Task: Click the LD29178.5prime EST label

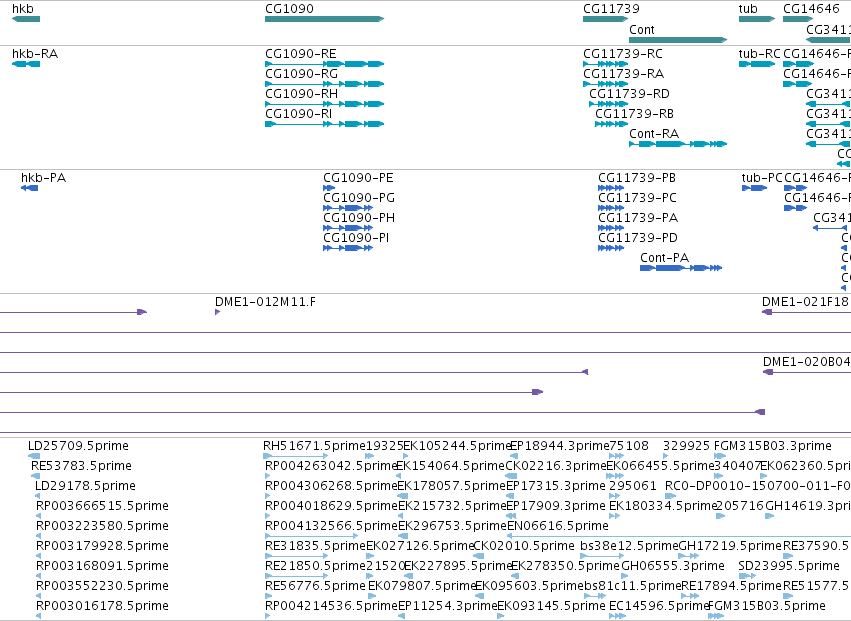Action: click(x=85, y=486)
